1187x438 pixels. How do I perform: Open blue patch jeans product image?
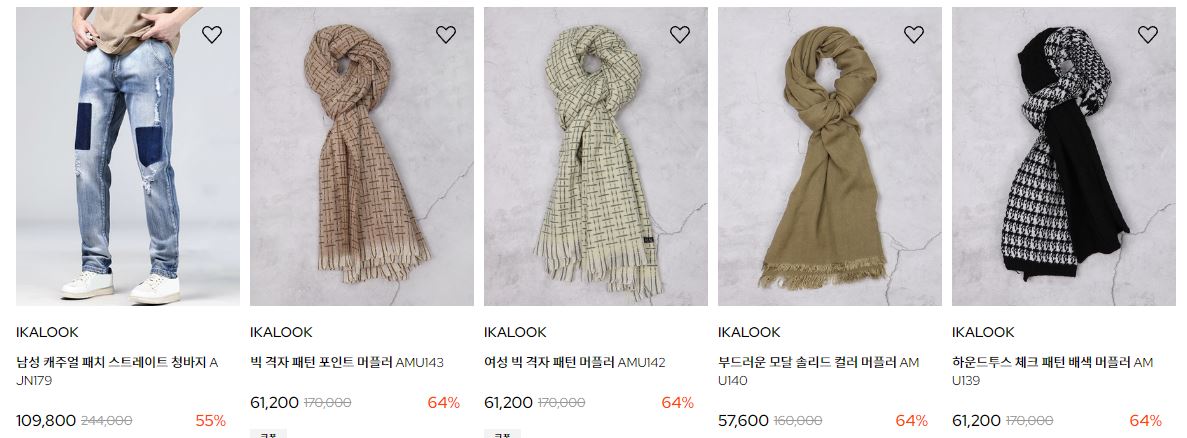click(x=128, y=157)
